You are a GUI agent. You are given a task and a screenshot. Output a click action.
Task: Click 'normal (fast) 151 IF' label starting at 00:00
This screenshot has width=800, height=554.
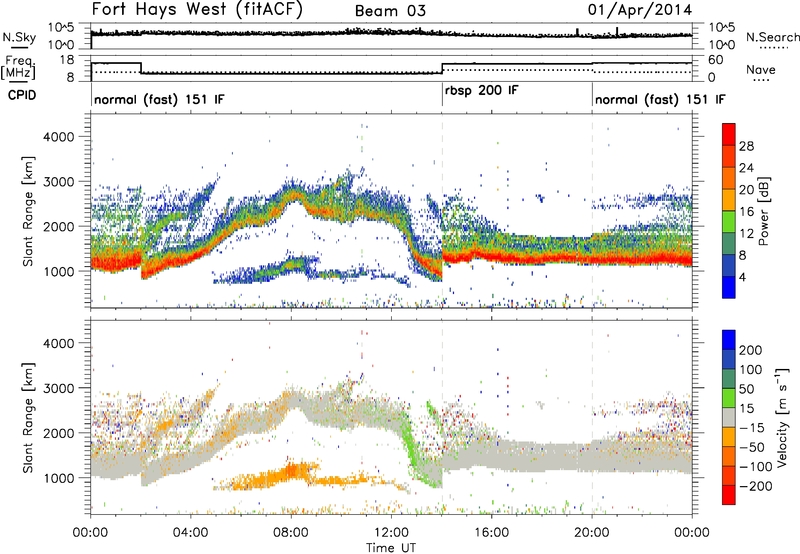coord(159,99)
